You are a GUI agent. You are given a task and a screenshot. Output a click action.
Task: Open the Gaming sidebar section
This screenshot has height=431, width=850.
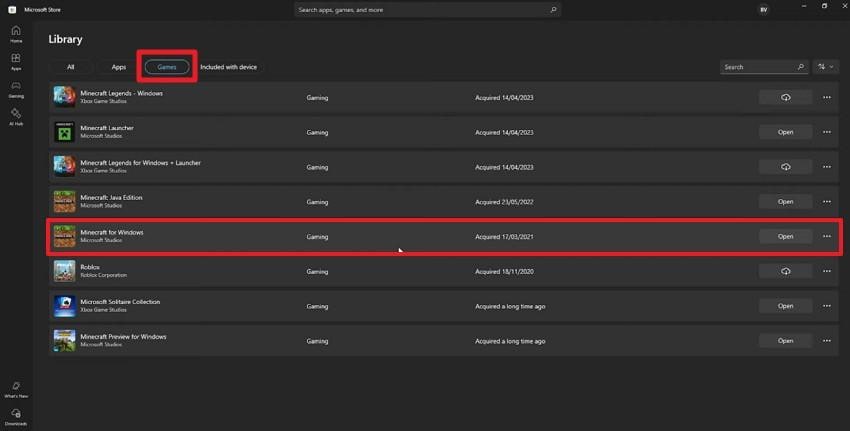(x=16, y=89)
